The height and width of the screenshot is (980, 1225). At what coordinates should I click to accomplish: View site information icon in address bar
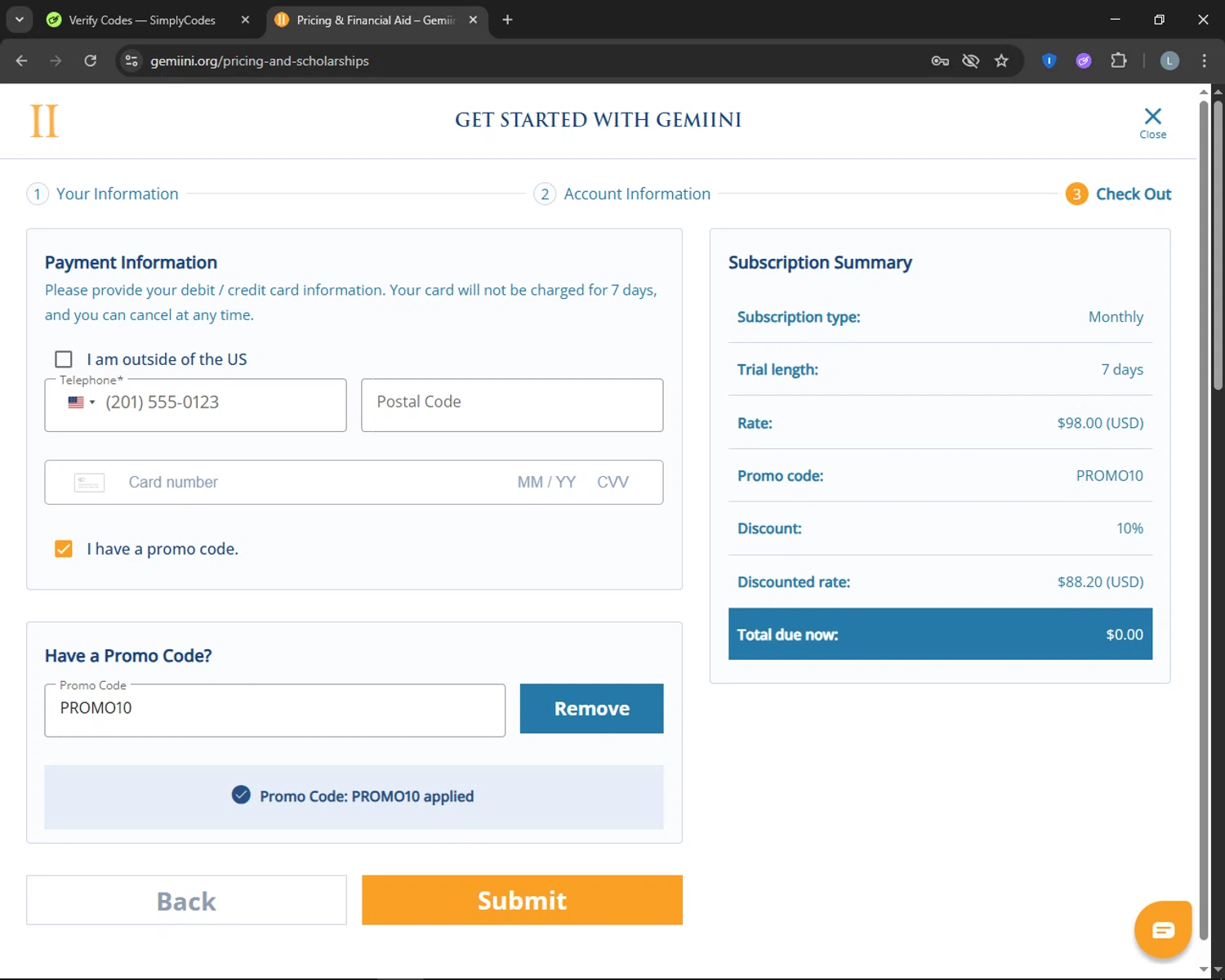point(131,60)
